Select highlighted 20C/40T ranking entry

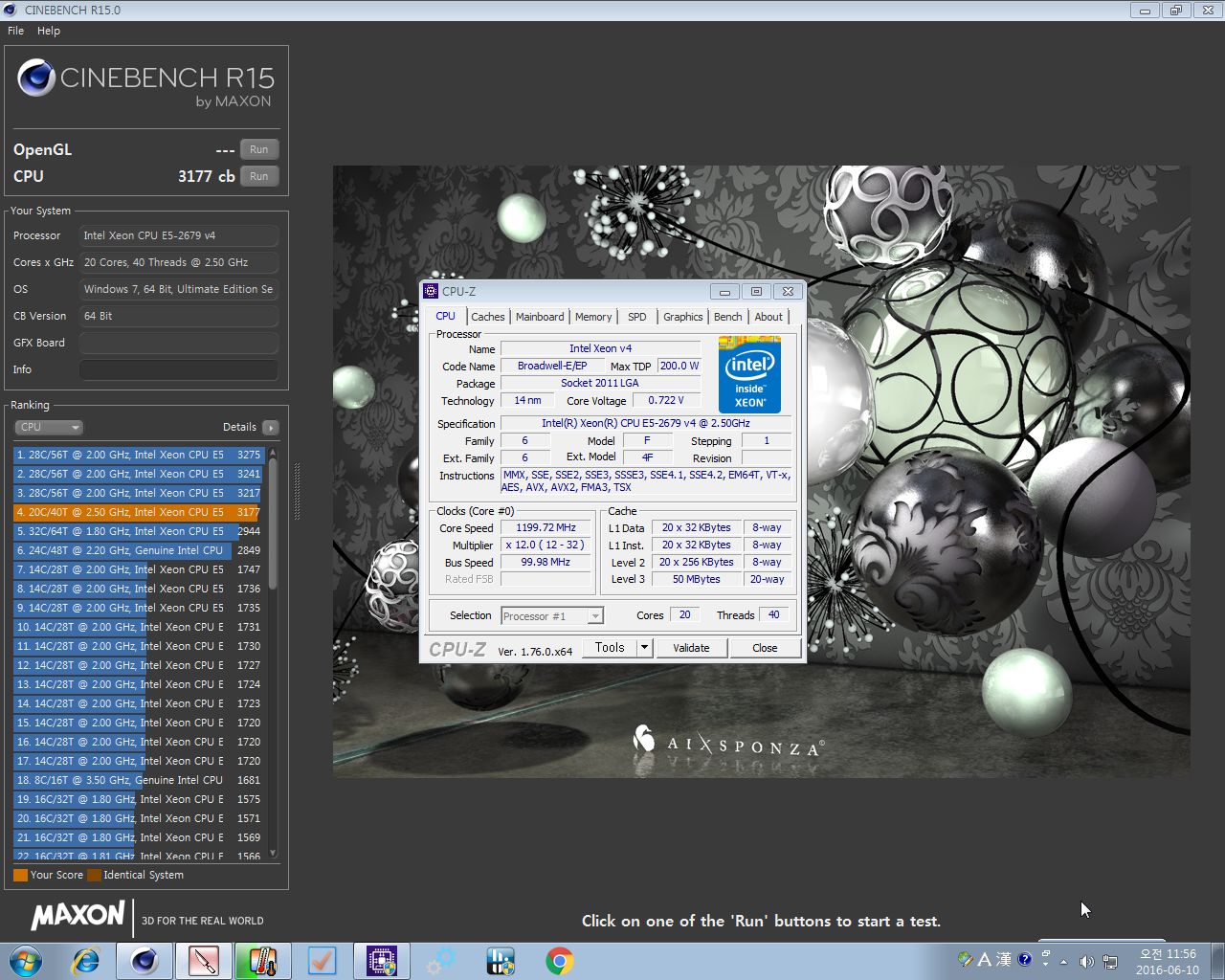point(139,512)
